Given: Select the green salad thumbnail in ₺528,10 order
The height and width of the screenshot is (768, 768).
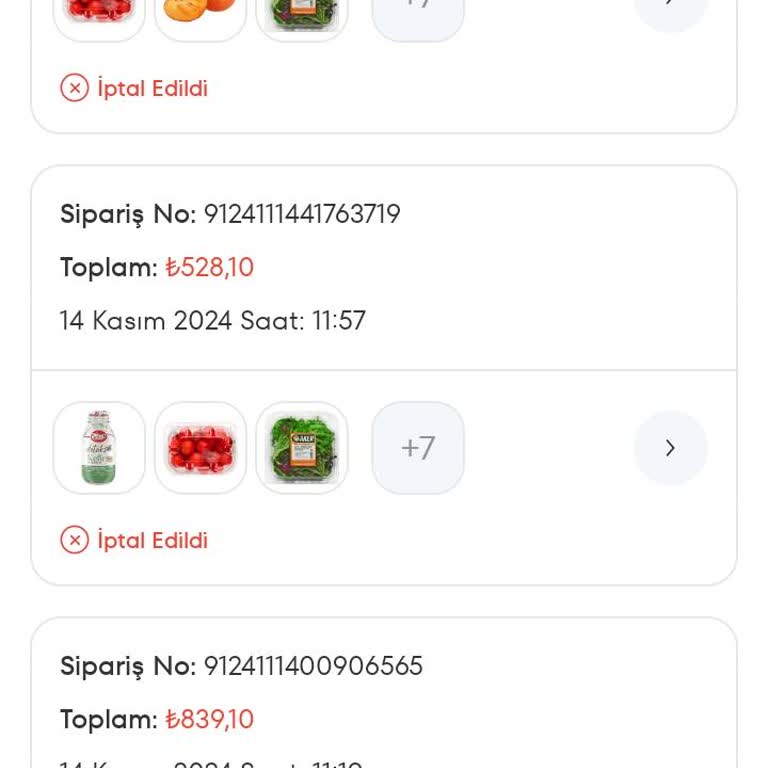Looking at the screenshot, I should coord(302,447).
